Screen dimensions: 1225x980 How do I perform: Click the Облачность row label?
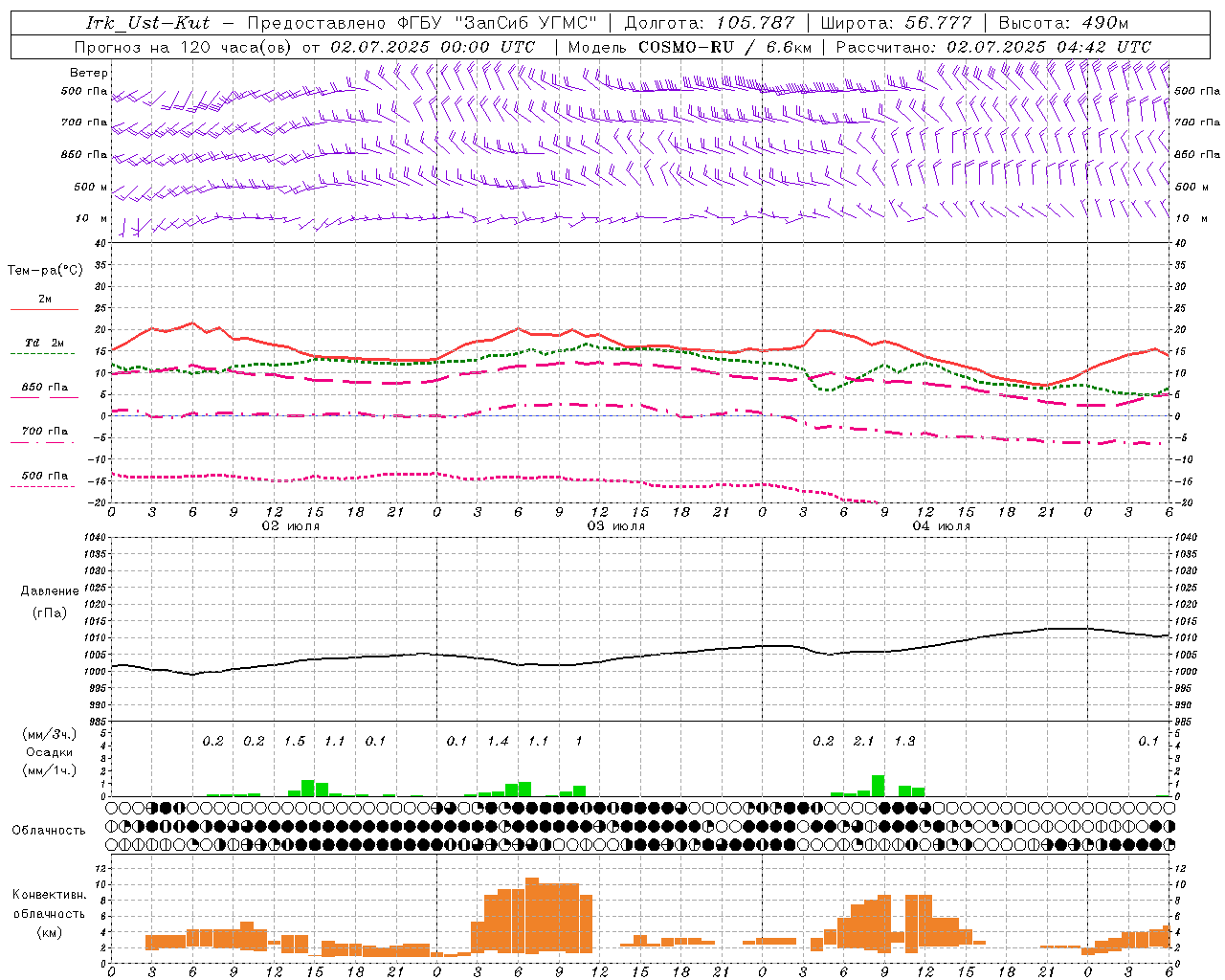pos(49,831)
